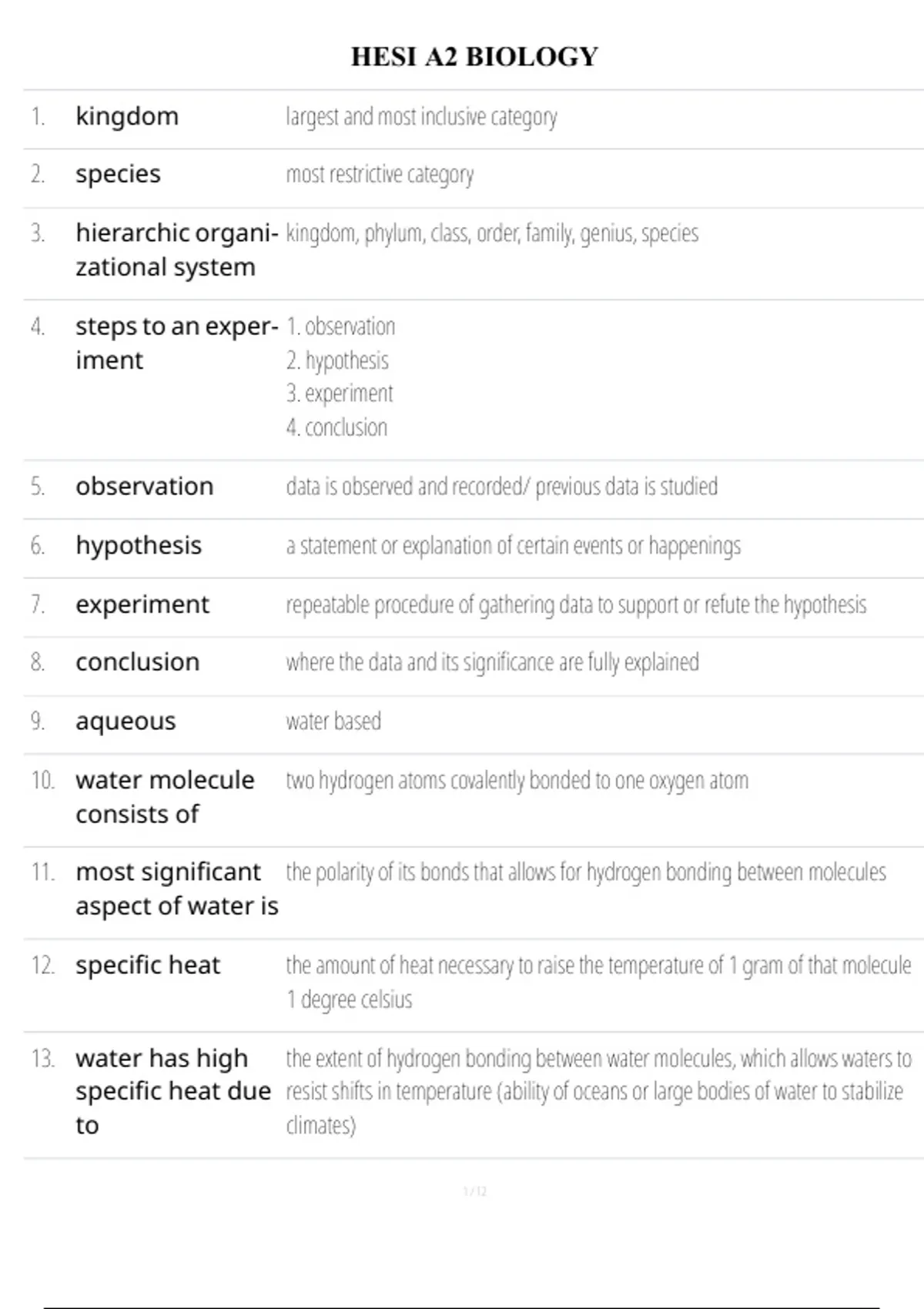
Task: Click the 'experiment' term in row 7
Action: click(142, 604)
